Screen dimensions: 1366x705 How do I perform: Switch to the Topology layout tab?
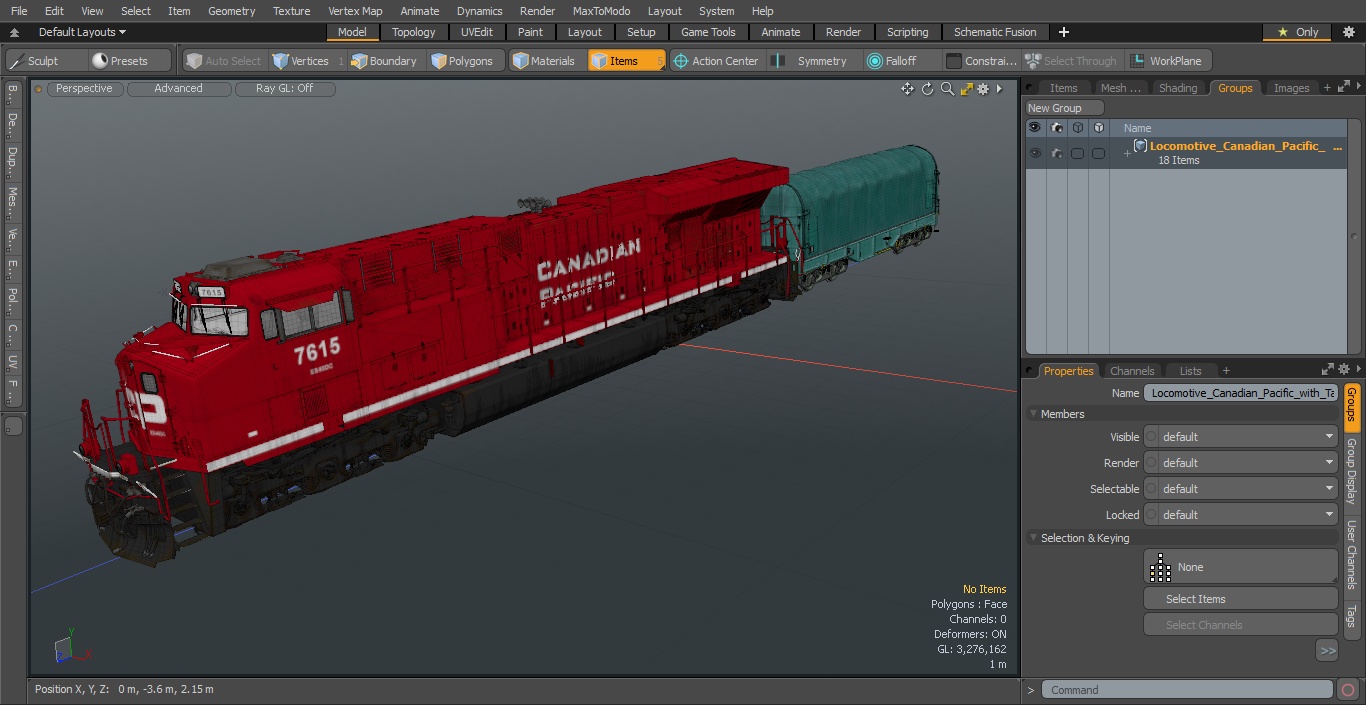tap(414, 32)
